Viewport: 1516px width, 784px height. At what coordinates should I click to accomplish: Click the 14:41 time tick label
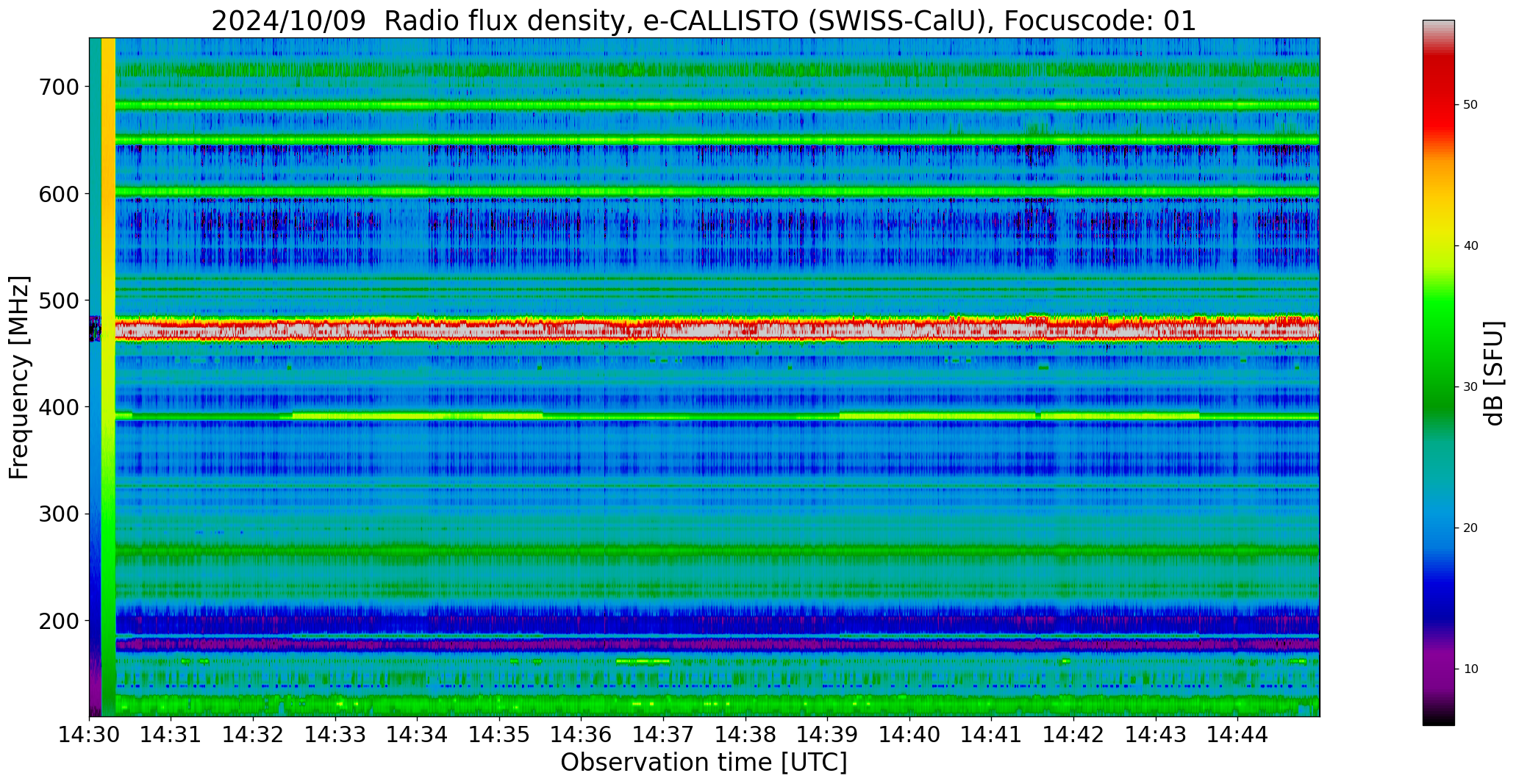pyautogui.click(x=992, y=734)
